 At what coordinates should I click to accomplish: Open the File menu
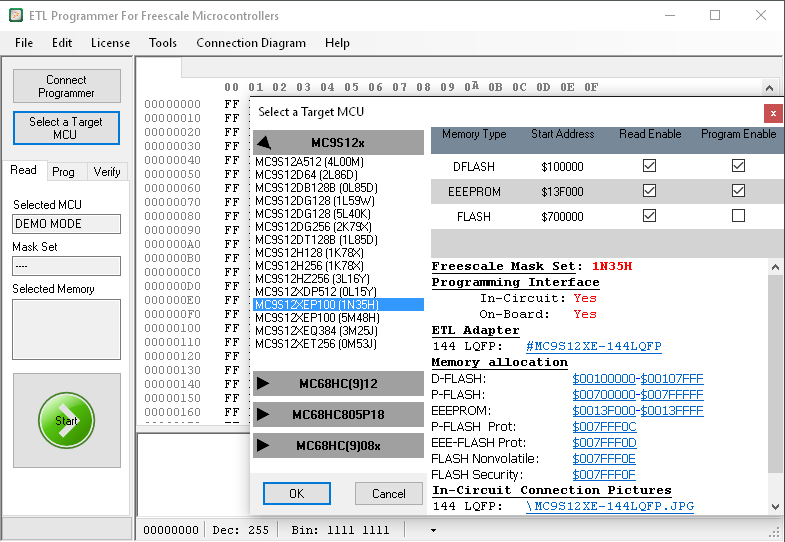tap(24, 43)
